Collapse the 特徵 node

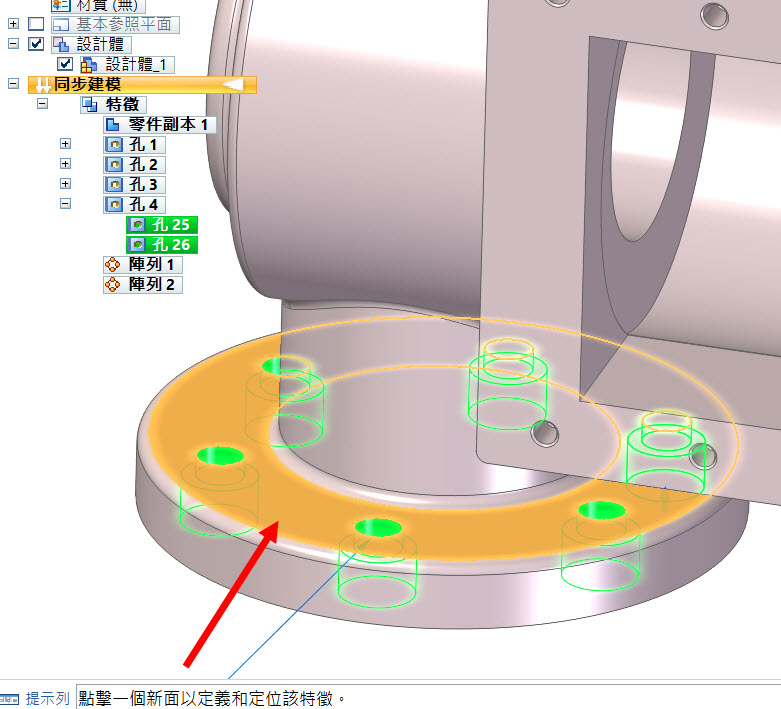tap(42, 104)
